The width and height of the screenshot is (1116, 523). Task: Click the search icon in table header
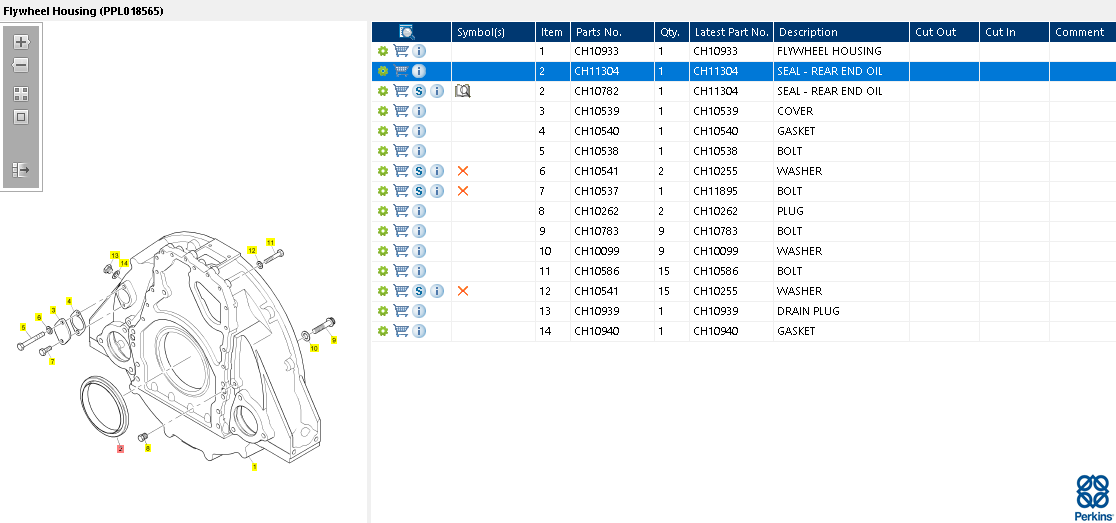click(407, 32)
